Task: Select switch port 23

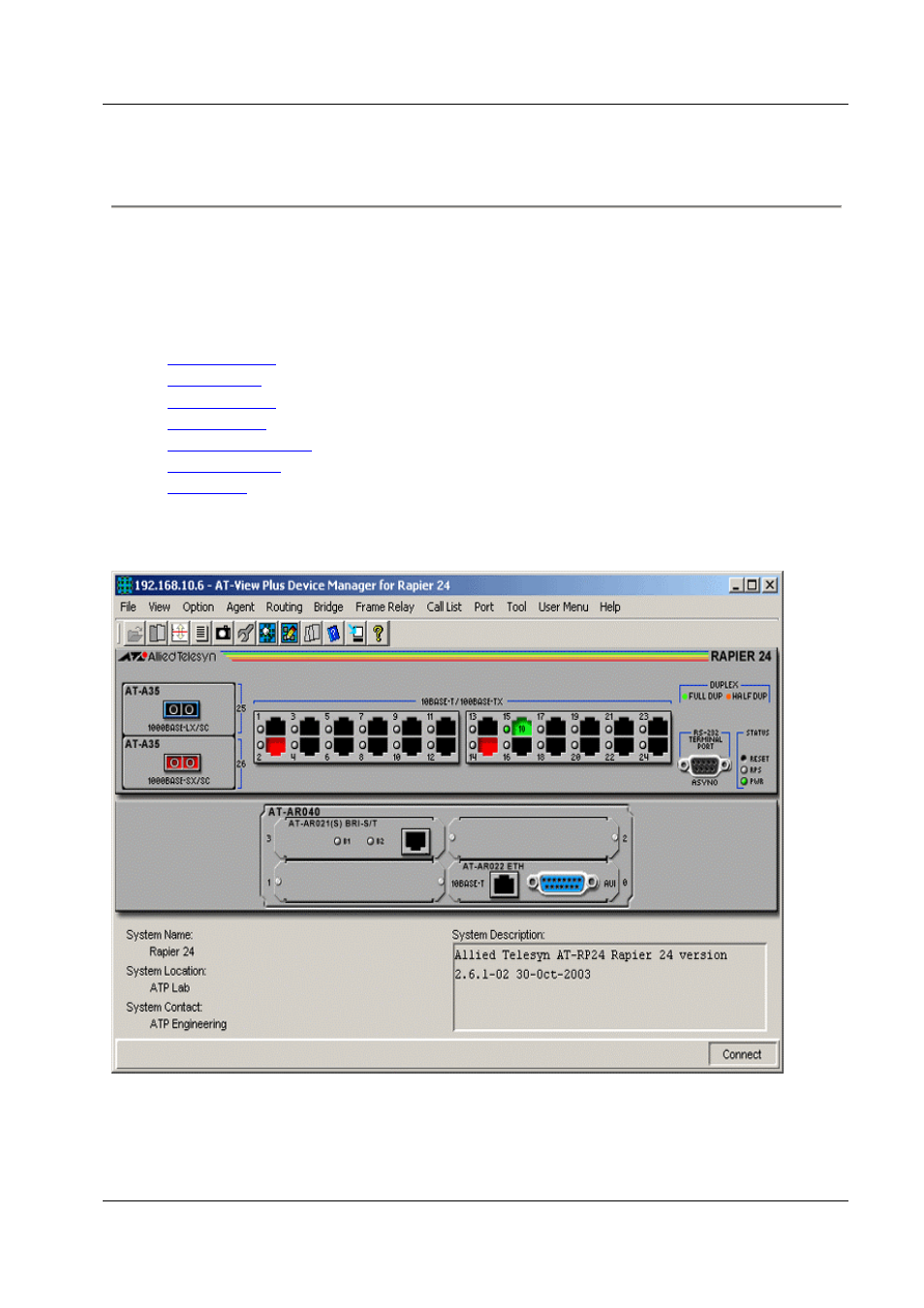Action: 659,727
